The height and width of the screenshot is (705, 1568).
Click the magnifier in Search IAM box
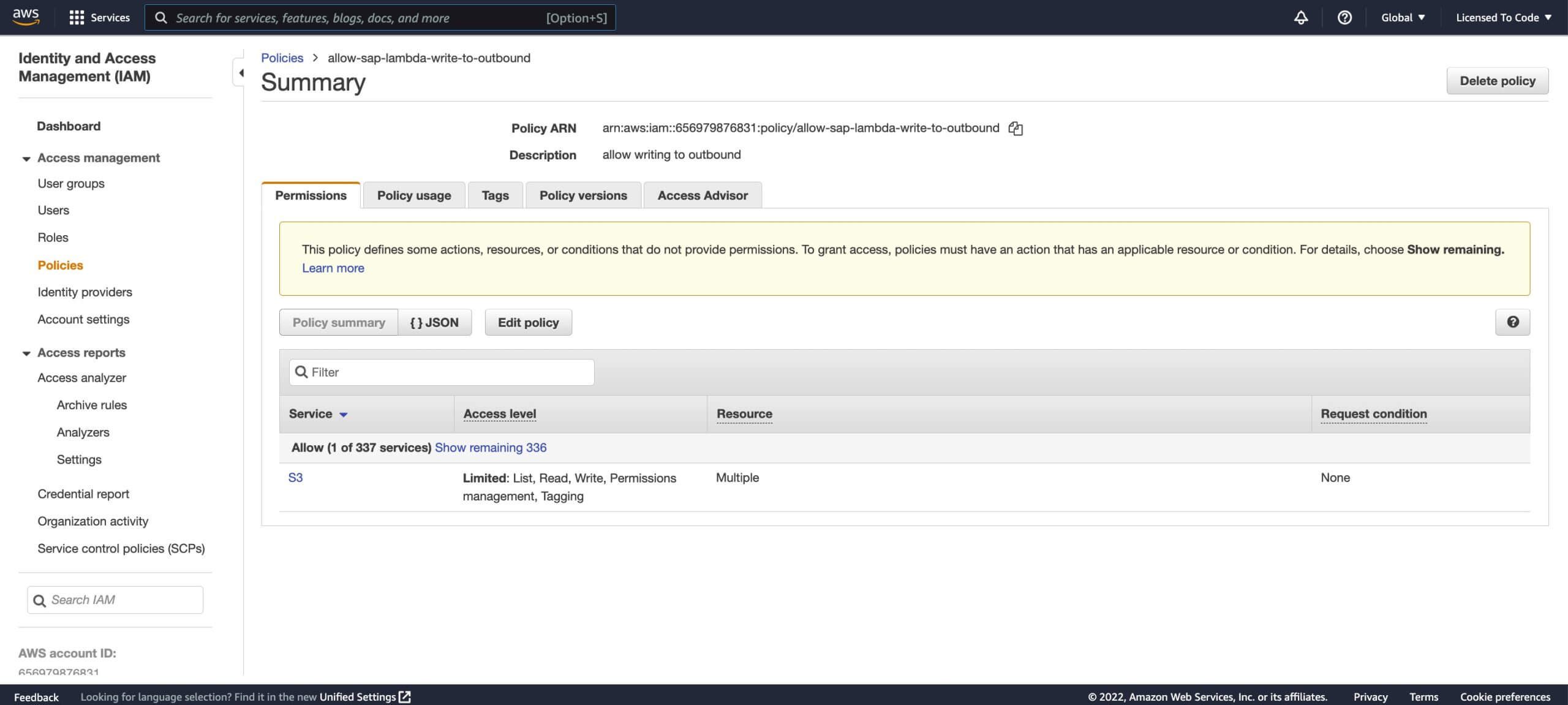pos(39,600)
